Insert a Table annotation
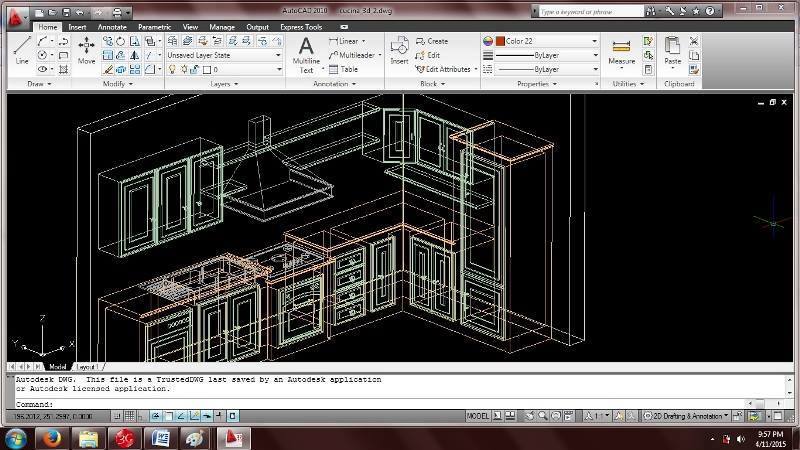800x450 pixels. (343, 69)
